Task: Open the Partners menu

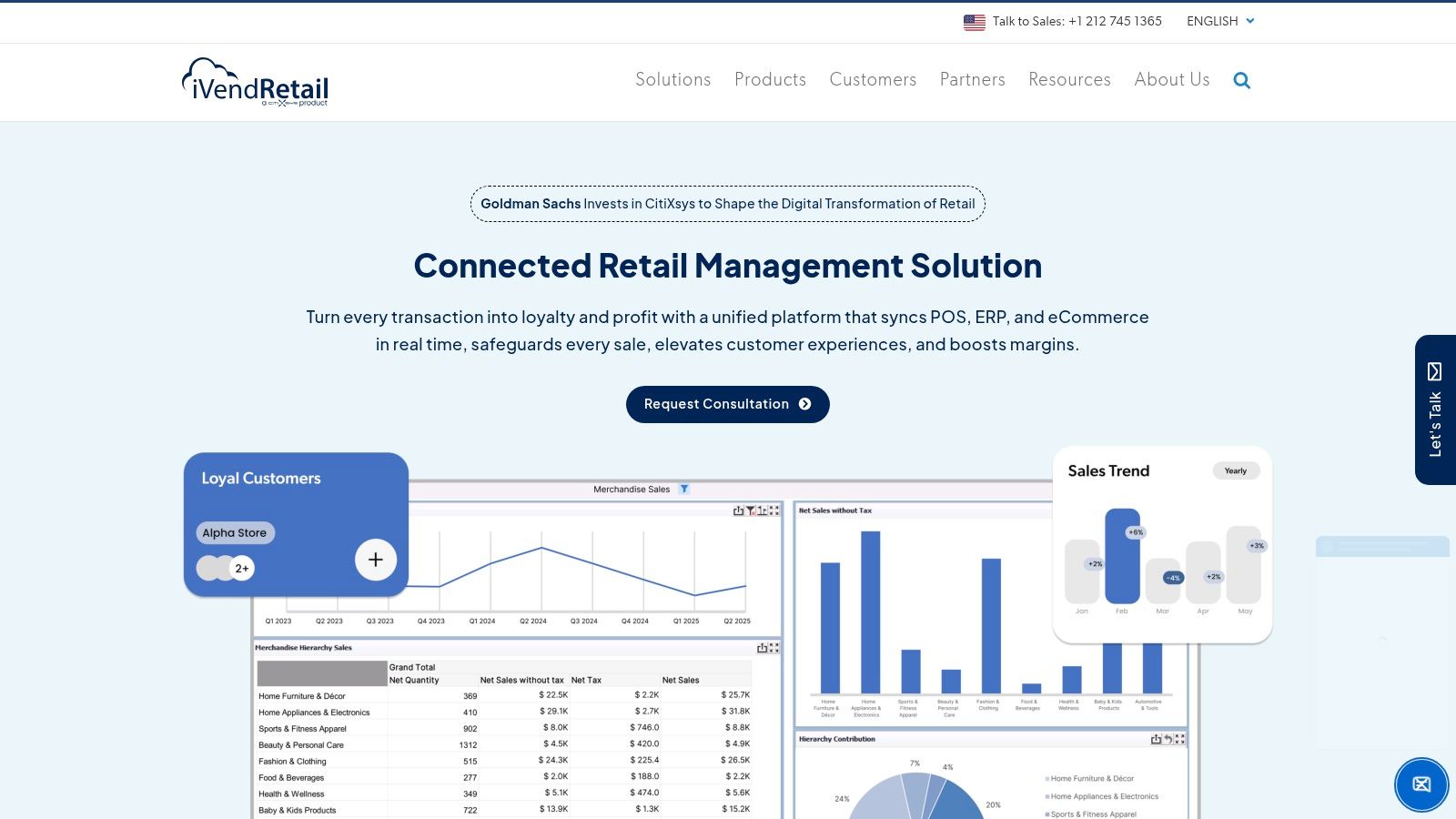Action: pos(972,79)
